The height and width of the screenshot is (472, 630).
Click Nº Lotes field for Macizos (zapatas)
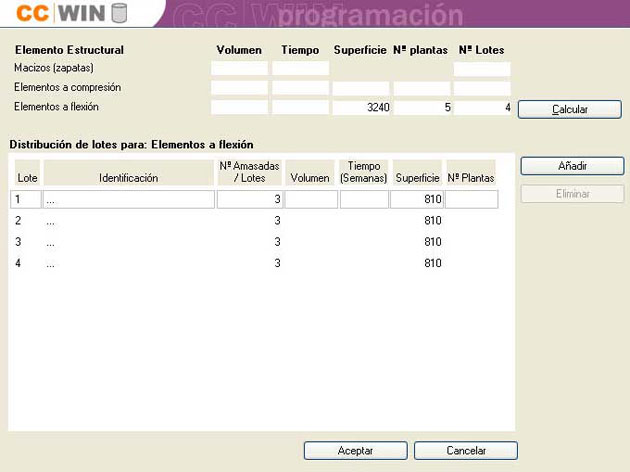point(482,69)
